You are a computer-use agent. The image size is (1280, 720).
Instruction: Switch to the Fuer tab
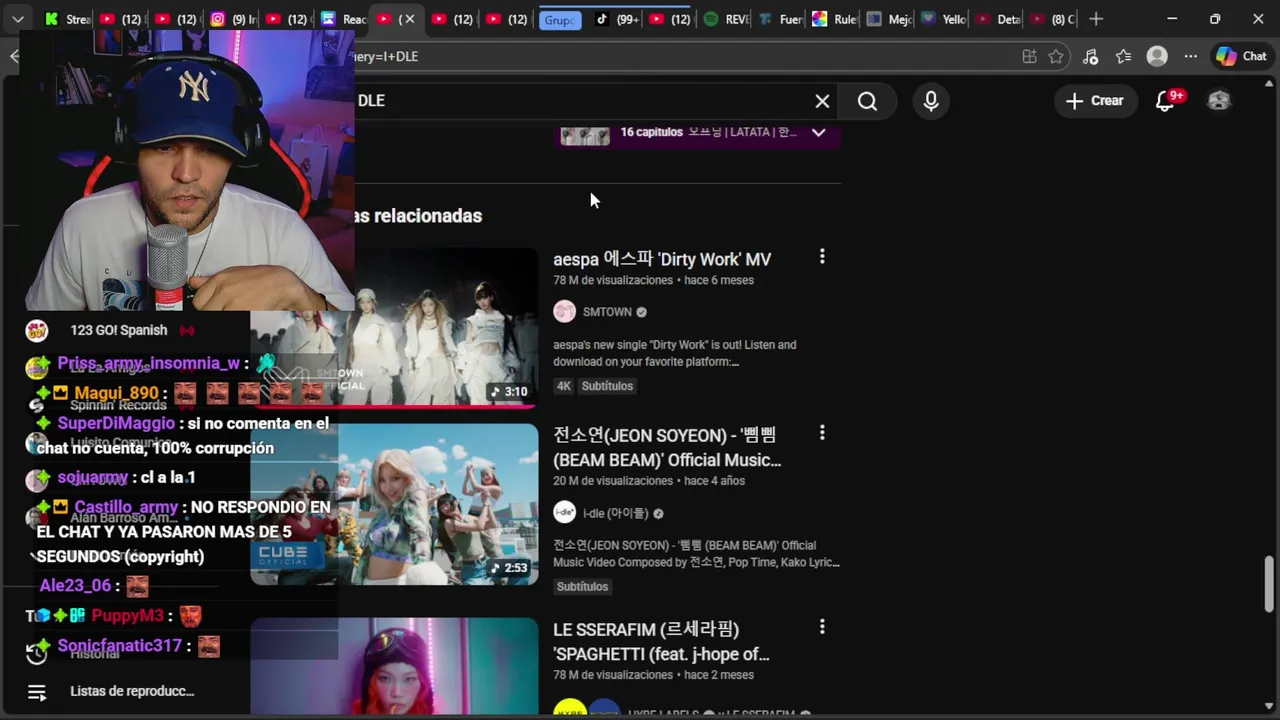[x=781, y=19]
